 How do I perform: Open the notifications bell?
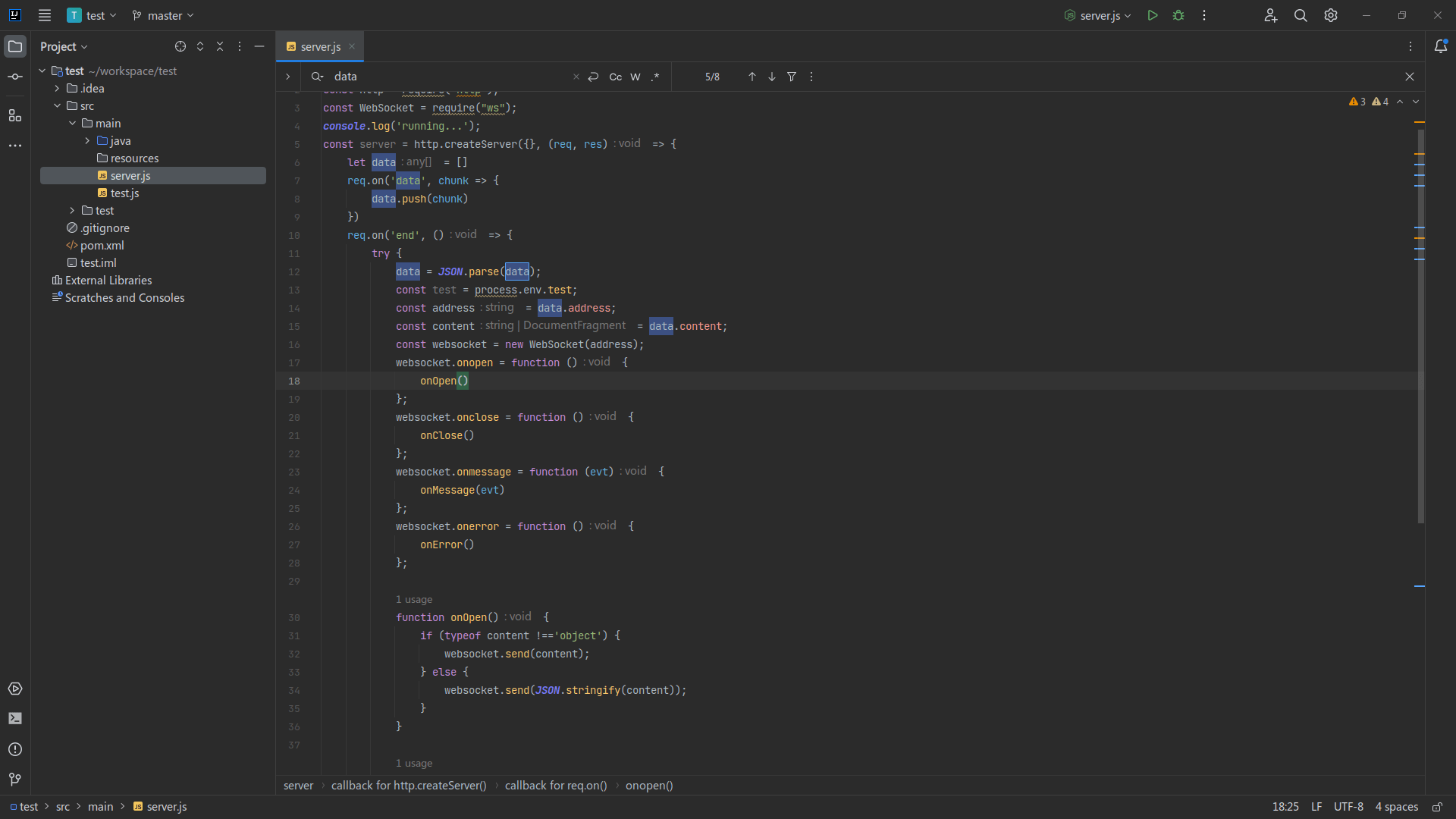click(x=1442, y=46)
